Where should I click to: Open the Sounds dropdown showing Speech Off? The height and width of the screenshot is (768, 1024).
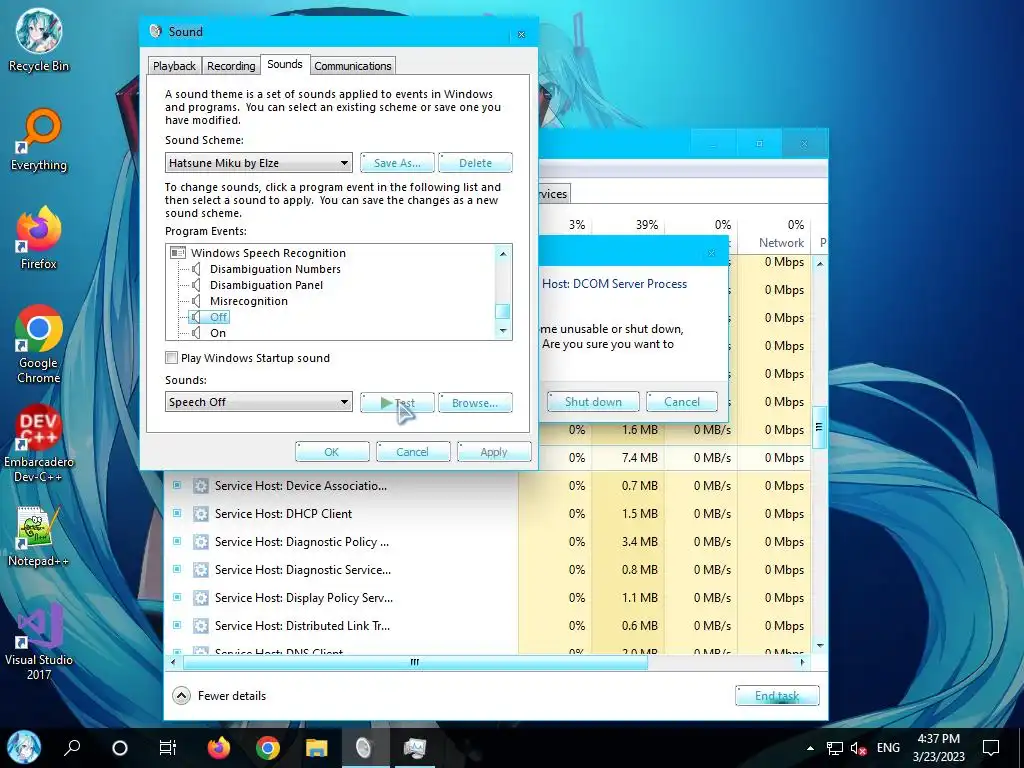click(x=259, y=402)
